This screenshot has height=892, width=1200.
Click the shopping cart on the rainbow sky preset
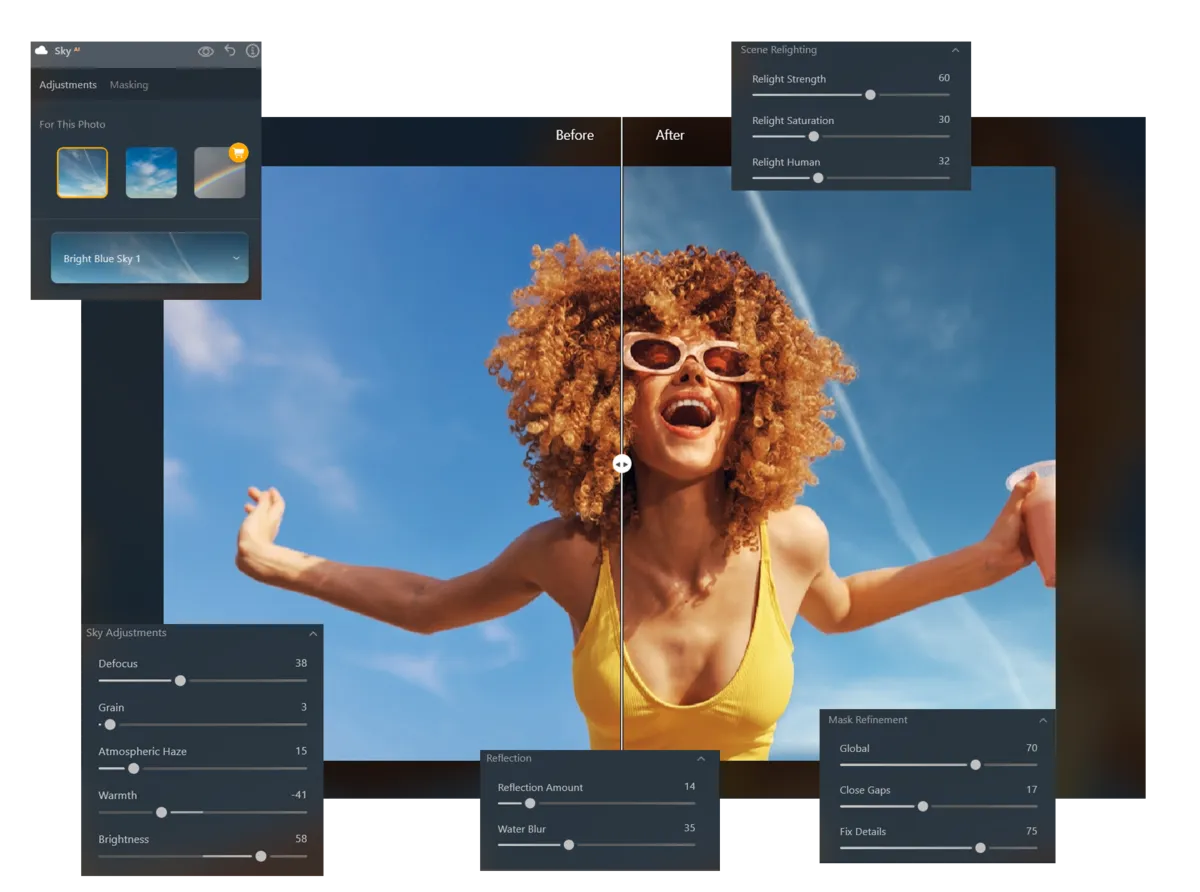click(x=238, y=153)
